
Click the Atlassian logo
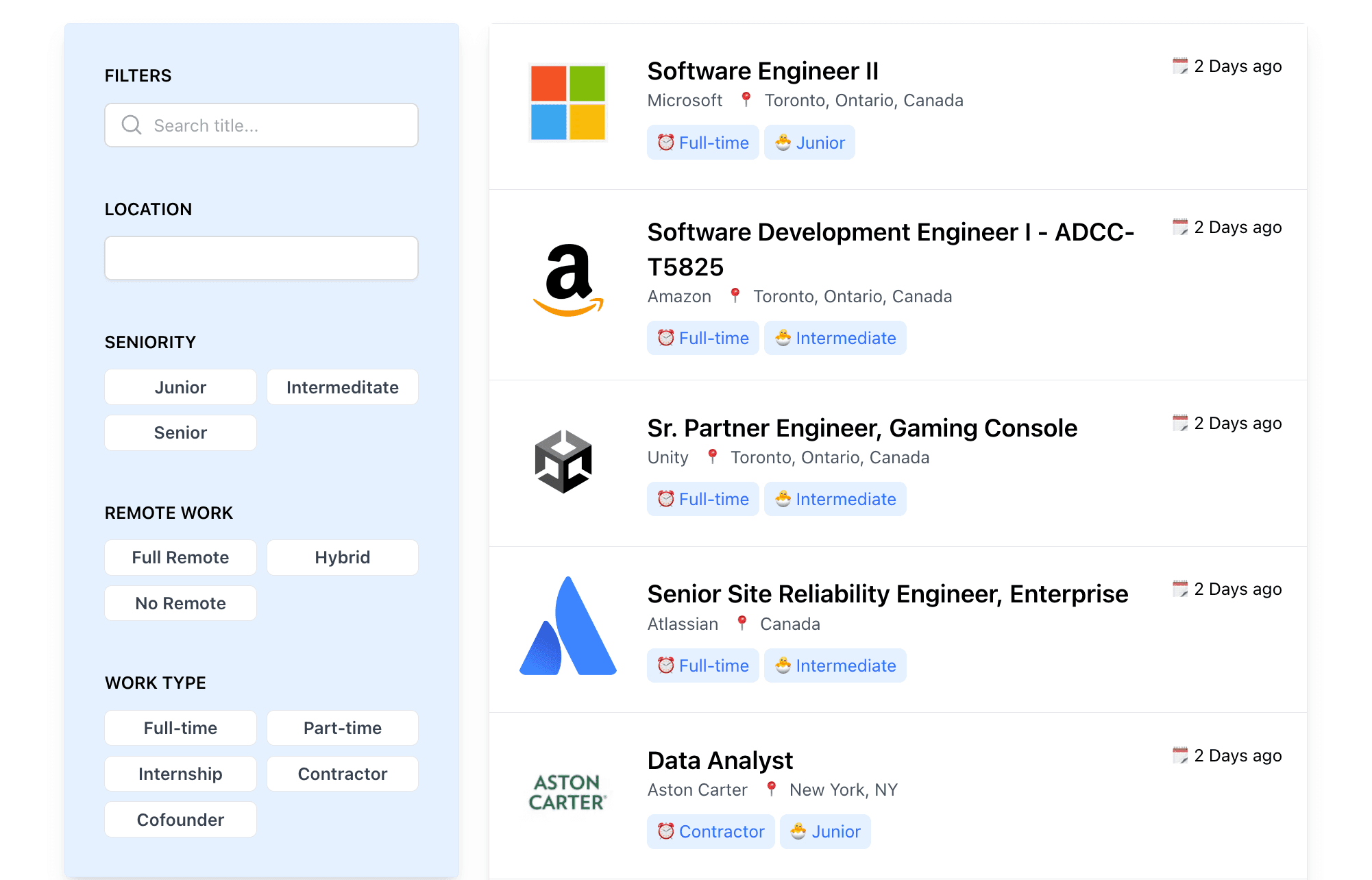(x=568, y=626)
